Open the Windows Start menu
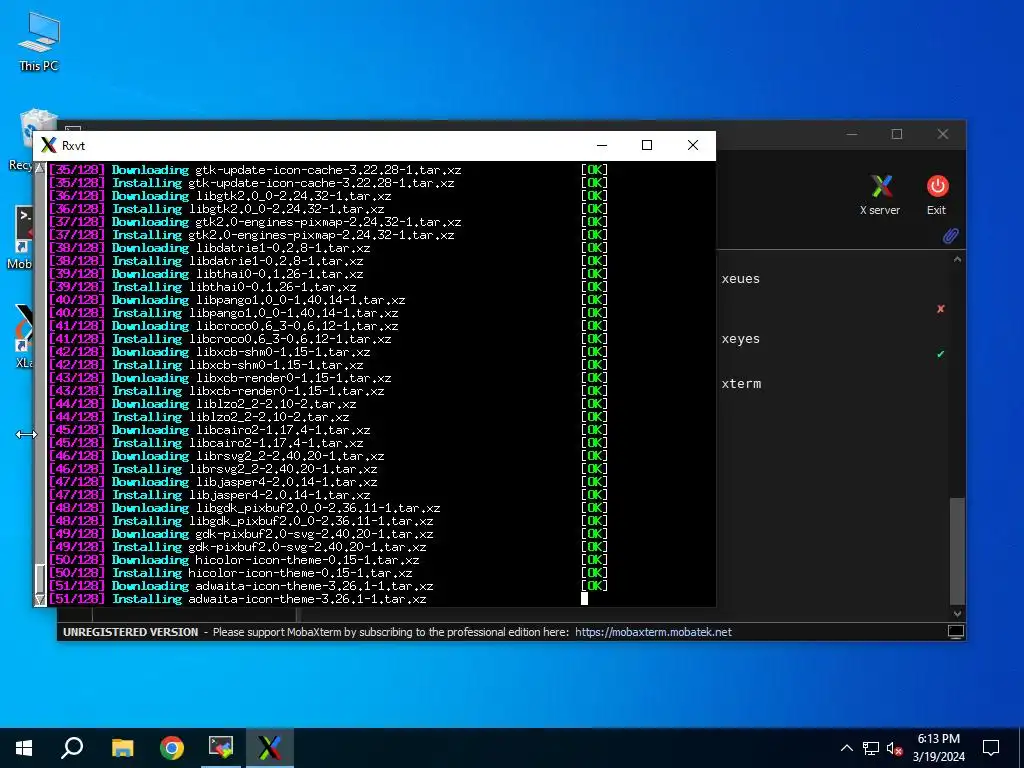 (x=24, y=748)
